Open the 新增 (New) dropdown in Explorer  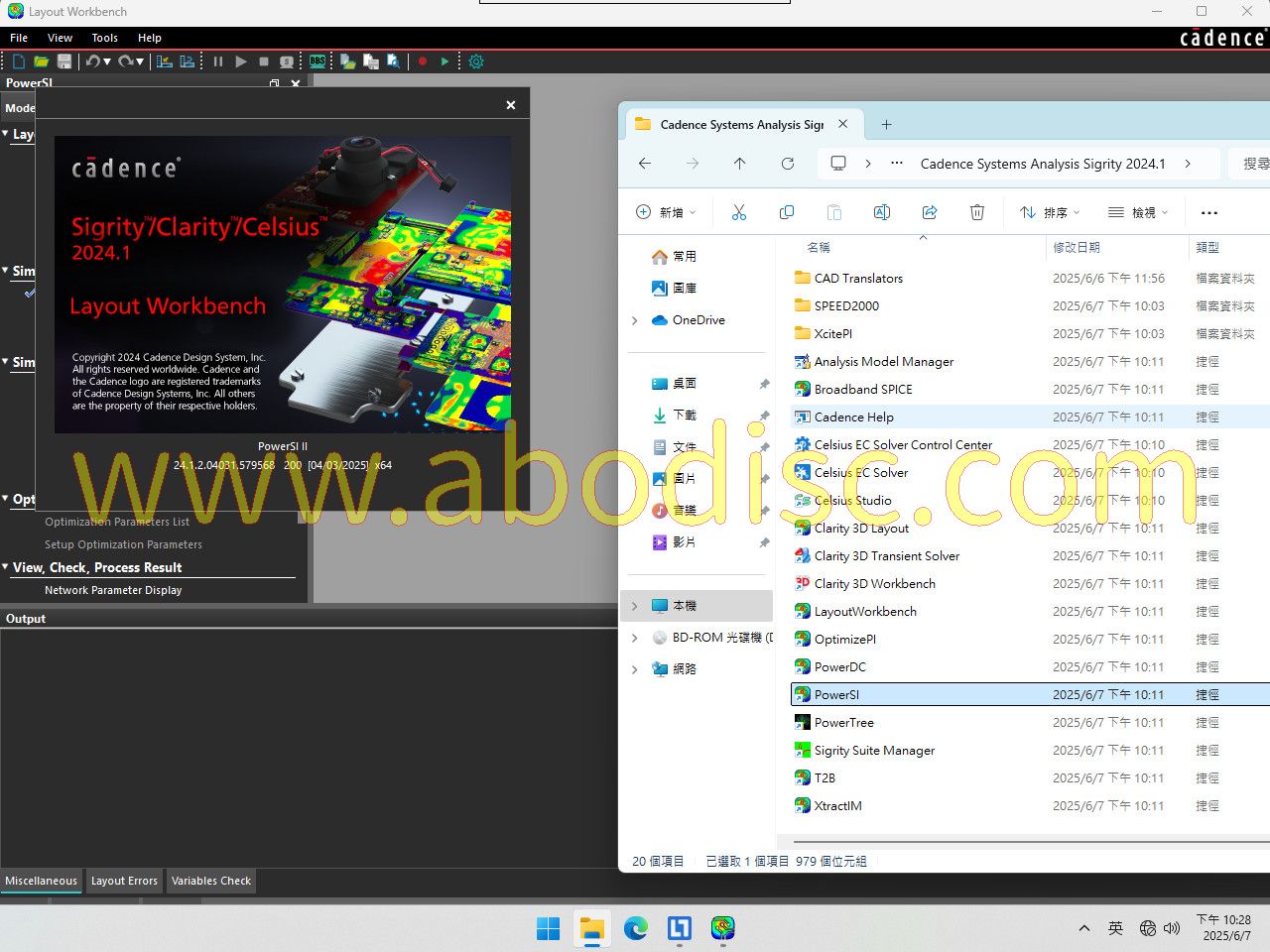[666, 212]
